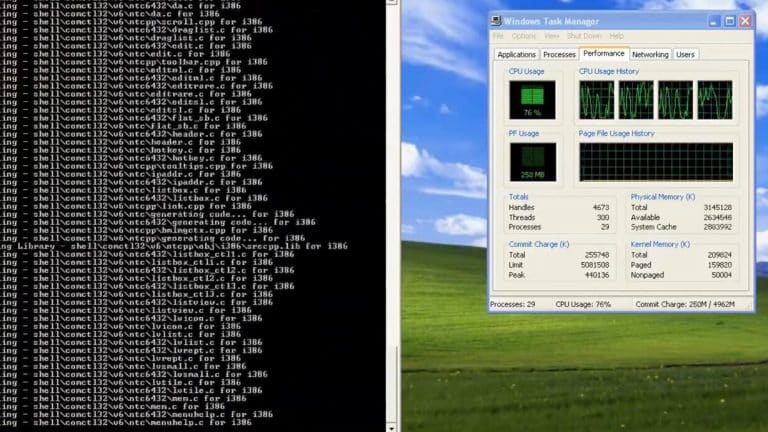768x432 pixels.
Task: Click the 'Page File Usage History' label
Action: [616, 133]
